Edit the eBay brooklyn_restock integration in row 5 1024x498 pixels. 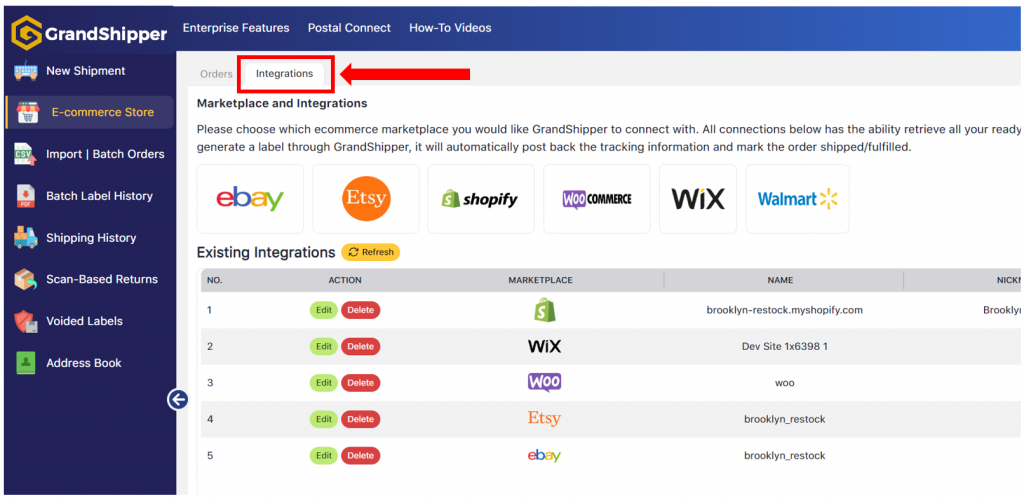pos(324,456)
